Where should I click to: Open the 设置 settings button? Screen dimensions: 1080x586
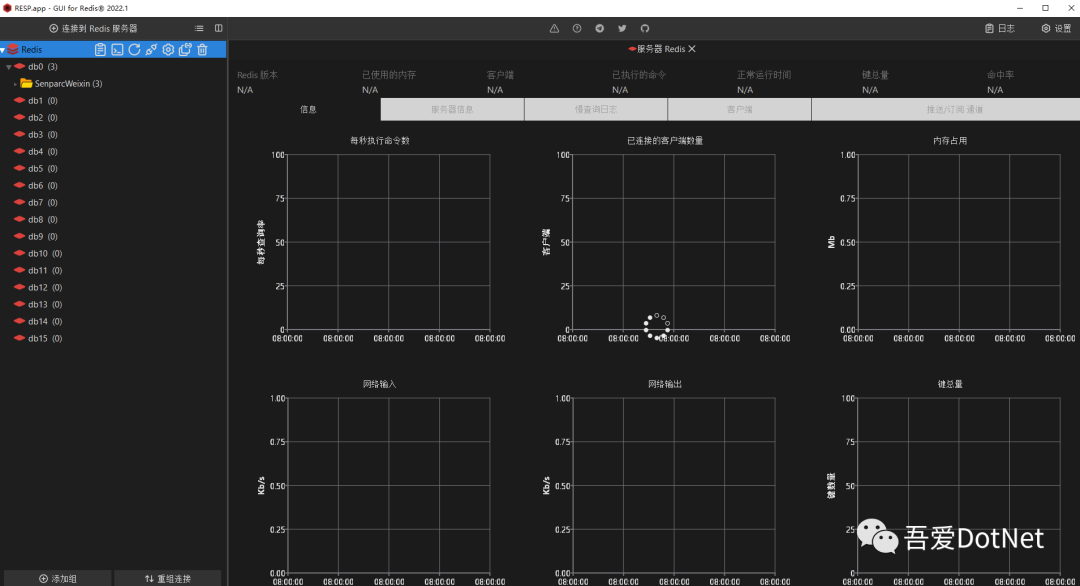pos(1057,28)
